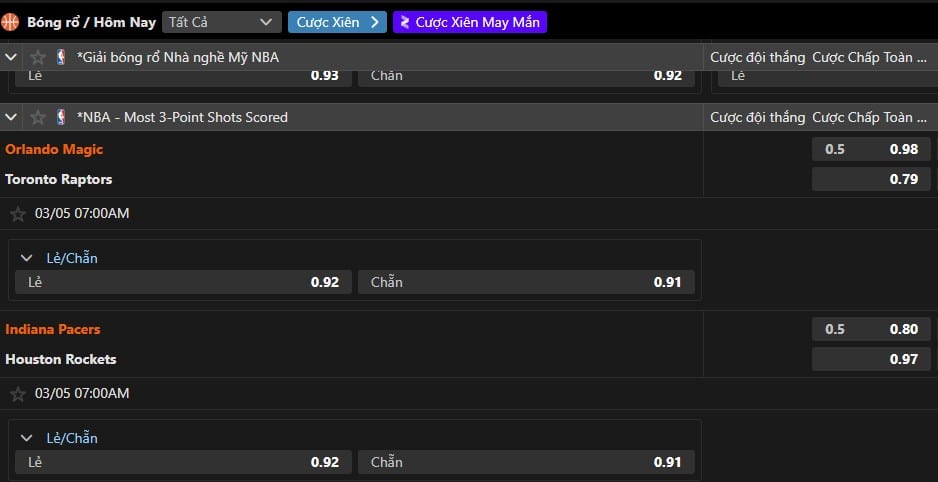Viewport: 938px width, 482px height.
Task: Open Houston Rockets team link
Action: pyautogui.click(x=60, y=359)
